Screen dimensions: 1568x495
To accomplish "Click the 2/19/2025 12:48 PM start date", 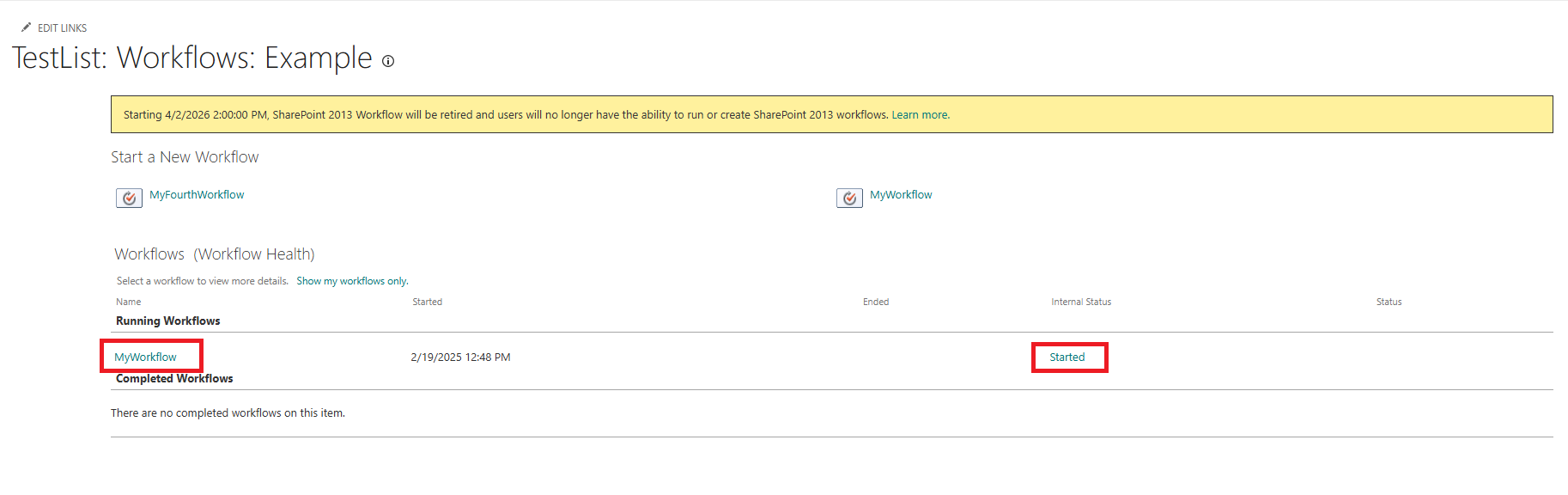I will point(460,357).
